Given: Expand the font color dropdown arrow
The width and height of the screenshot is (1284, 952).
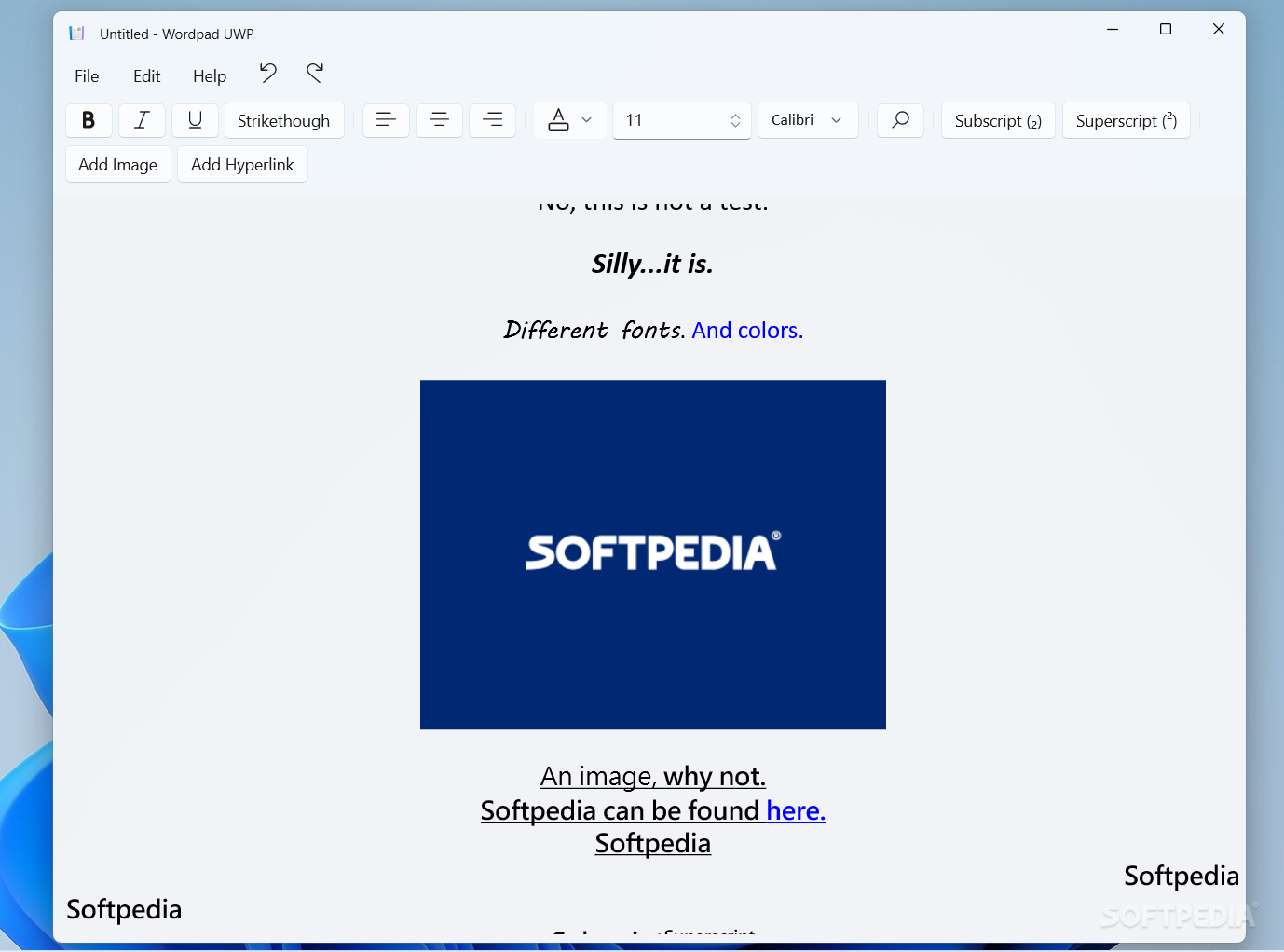Looking at the screenshot, I should coord(587,120).
